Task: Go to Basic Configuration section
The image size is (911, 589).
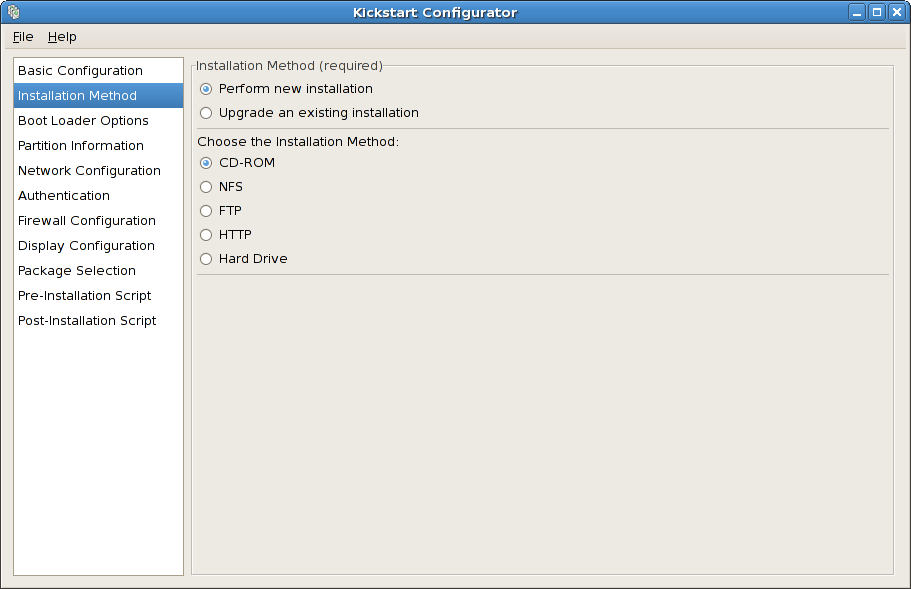Action: tap(80, 71)
